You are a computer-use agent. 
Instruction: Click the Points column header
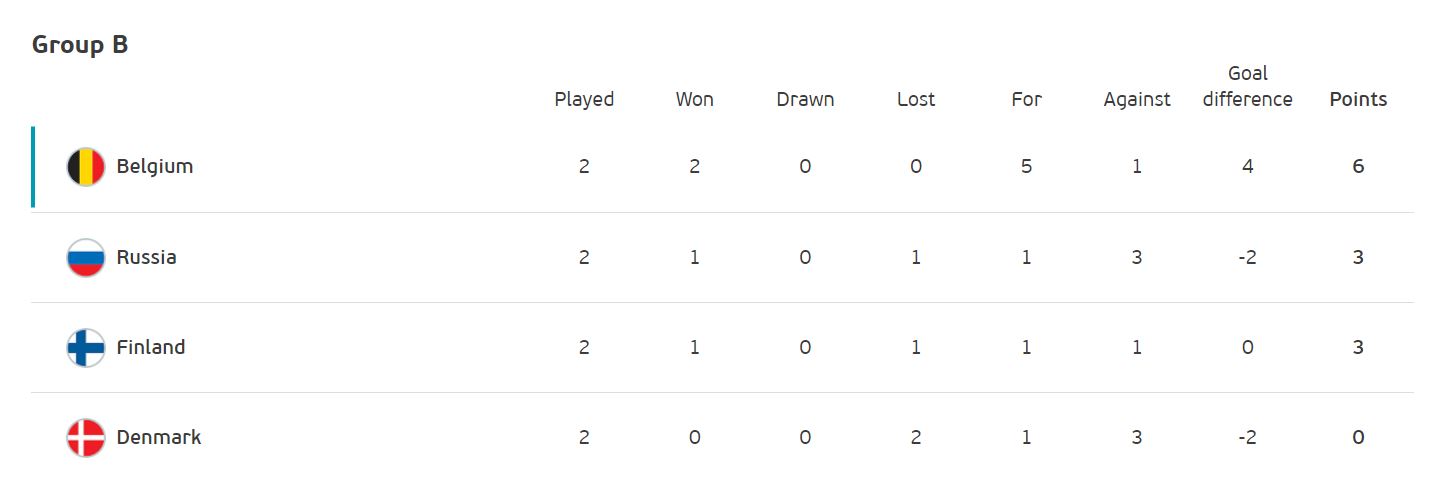(x=1358, y=99)
